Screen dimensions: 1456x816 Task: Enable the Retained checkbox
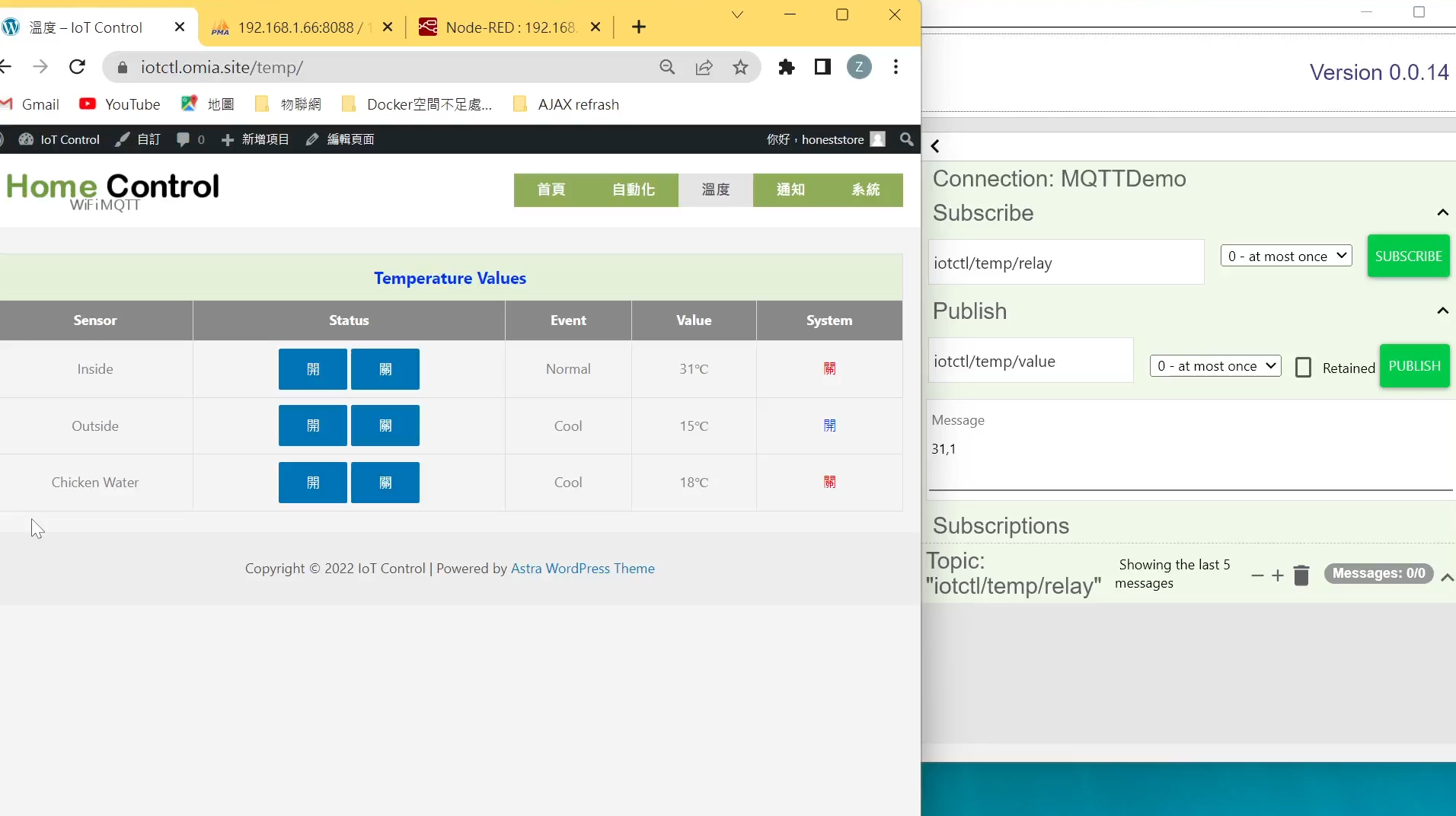tap(1303, 368)
